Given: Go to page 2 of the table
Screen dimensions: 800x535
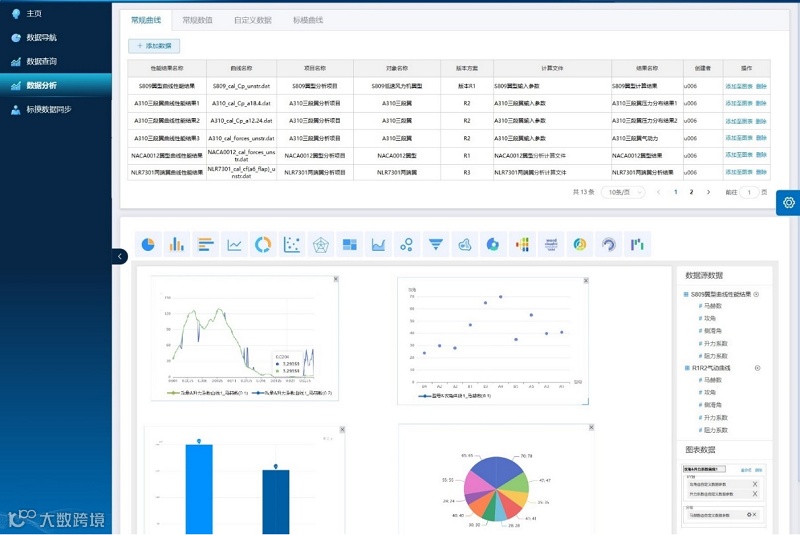Looking at the screenshot, I should coord(691,192).
